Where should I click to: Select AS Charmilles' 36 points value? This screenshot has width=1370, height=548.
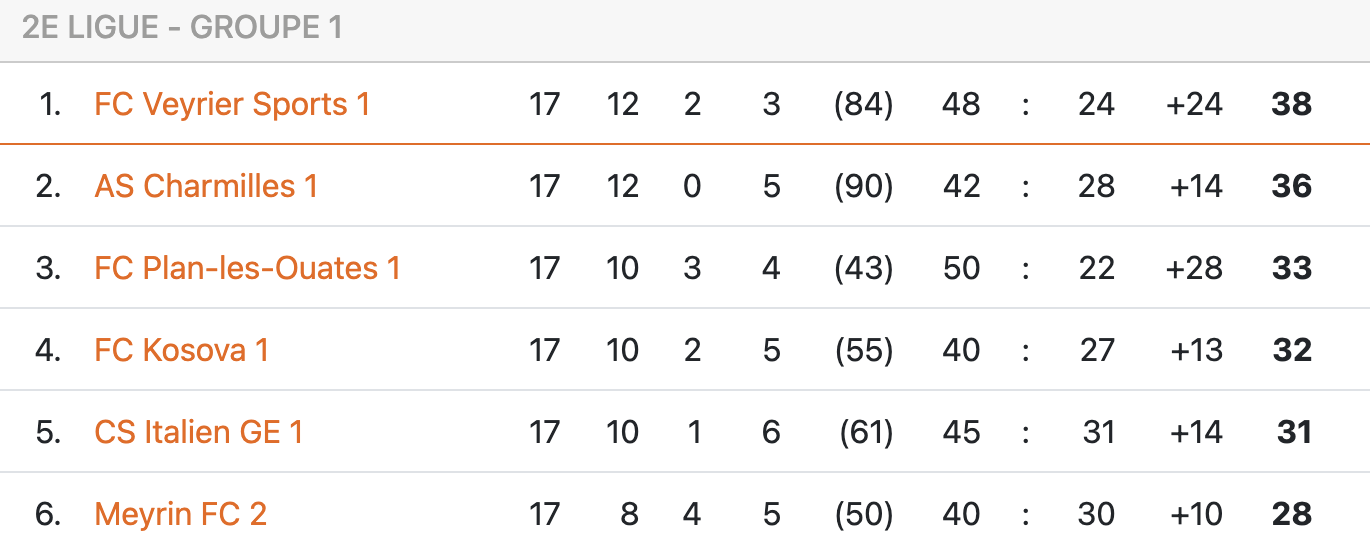tap(1291, 186)
